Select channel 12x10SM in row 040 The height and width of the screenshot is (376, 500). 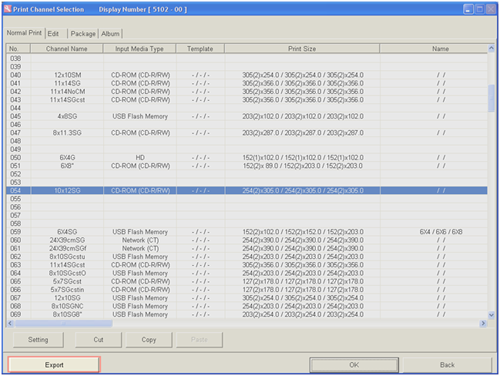point(67,75)
